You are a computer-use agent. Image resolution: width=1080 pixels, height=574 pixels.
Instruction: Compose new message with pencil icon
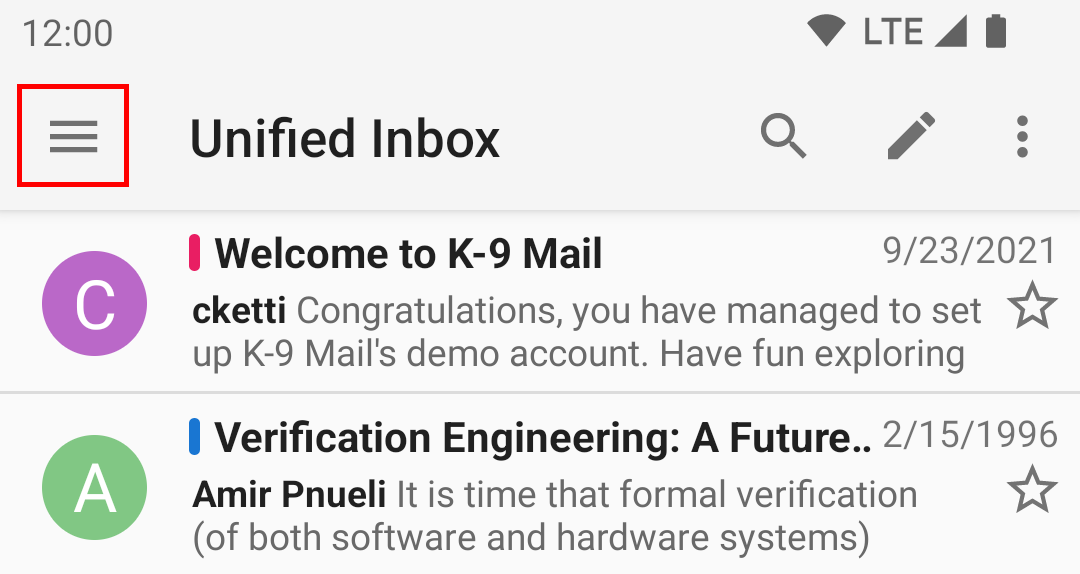pyautogui.click(x=911, y=136)
